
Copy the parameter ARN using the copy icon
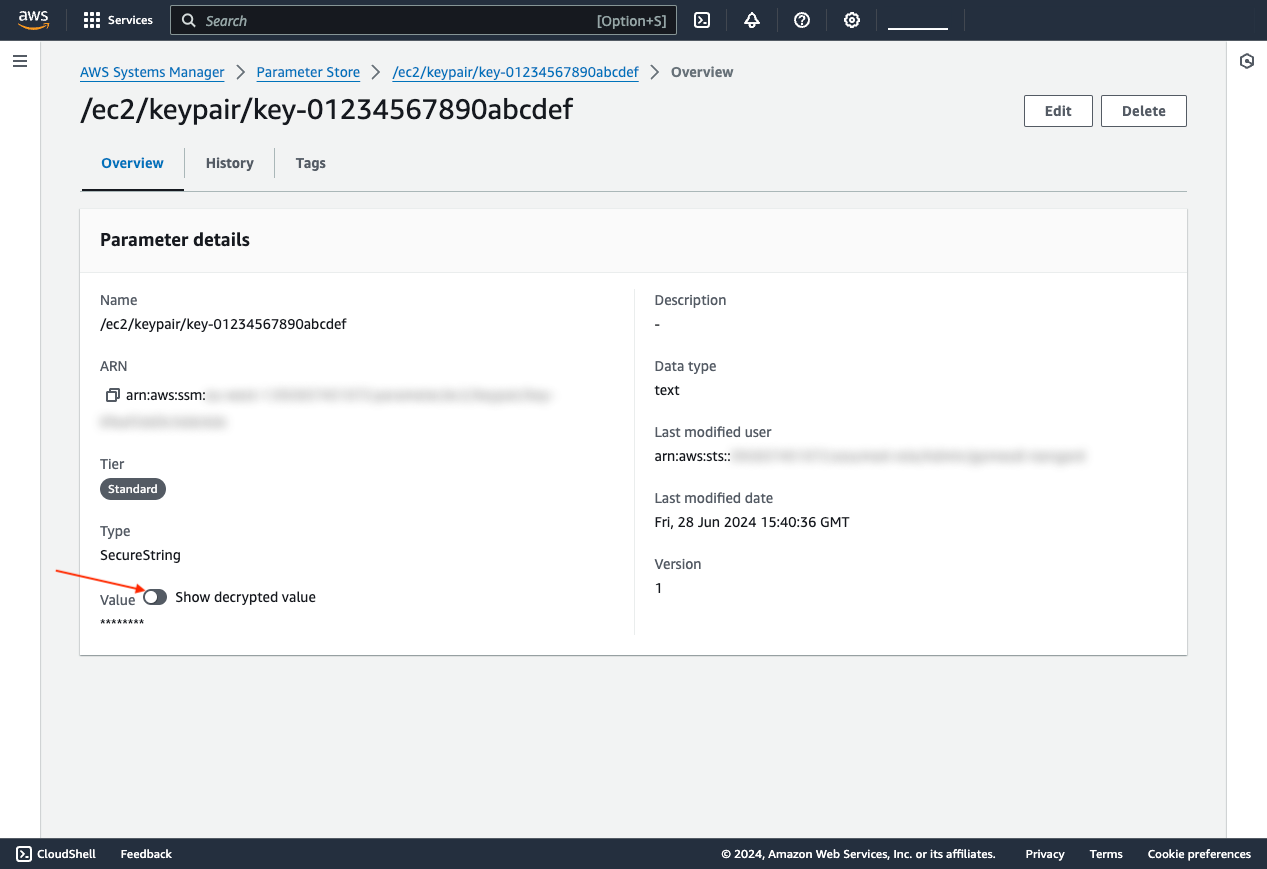(113, 394)
